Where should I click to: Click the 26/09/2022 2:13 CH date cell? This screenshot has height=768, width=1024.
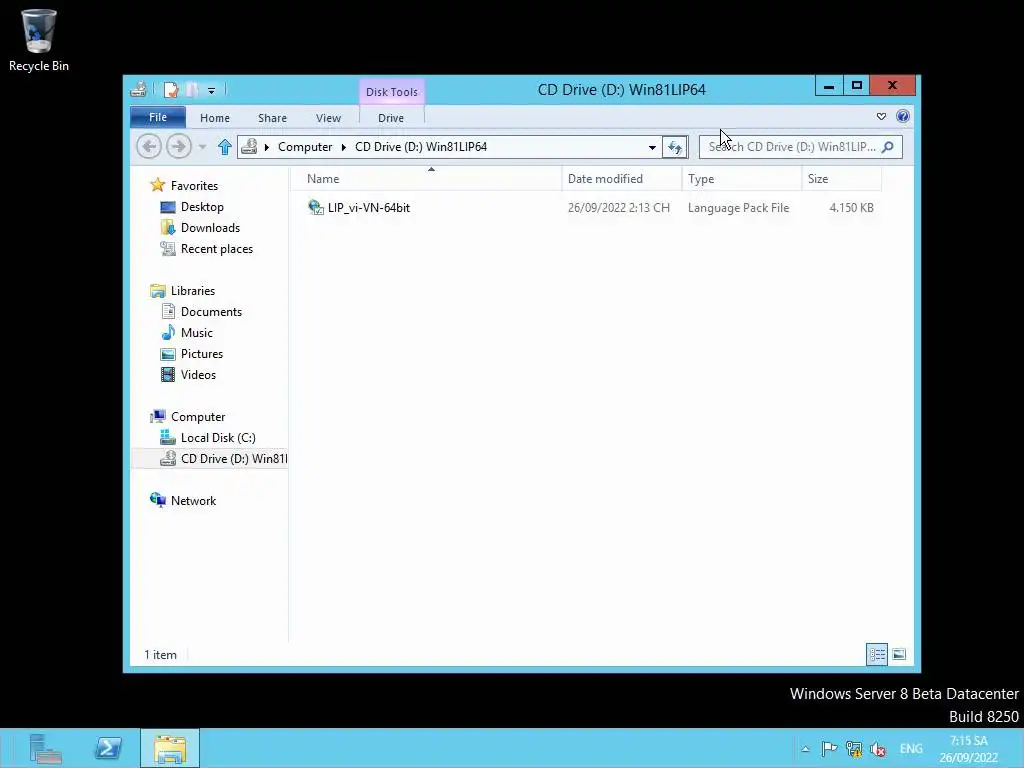point(618,208)
